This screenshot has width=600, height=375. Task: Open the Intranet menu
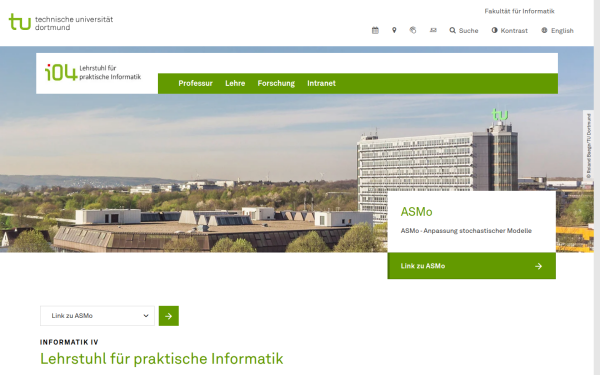coord(321,83)
